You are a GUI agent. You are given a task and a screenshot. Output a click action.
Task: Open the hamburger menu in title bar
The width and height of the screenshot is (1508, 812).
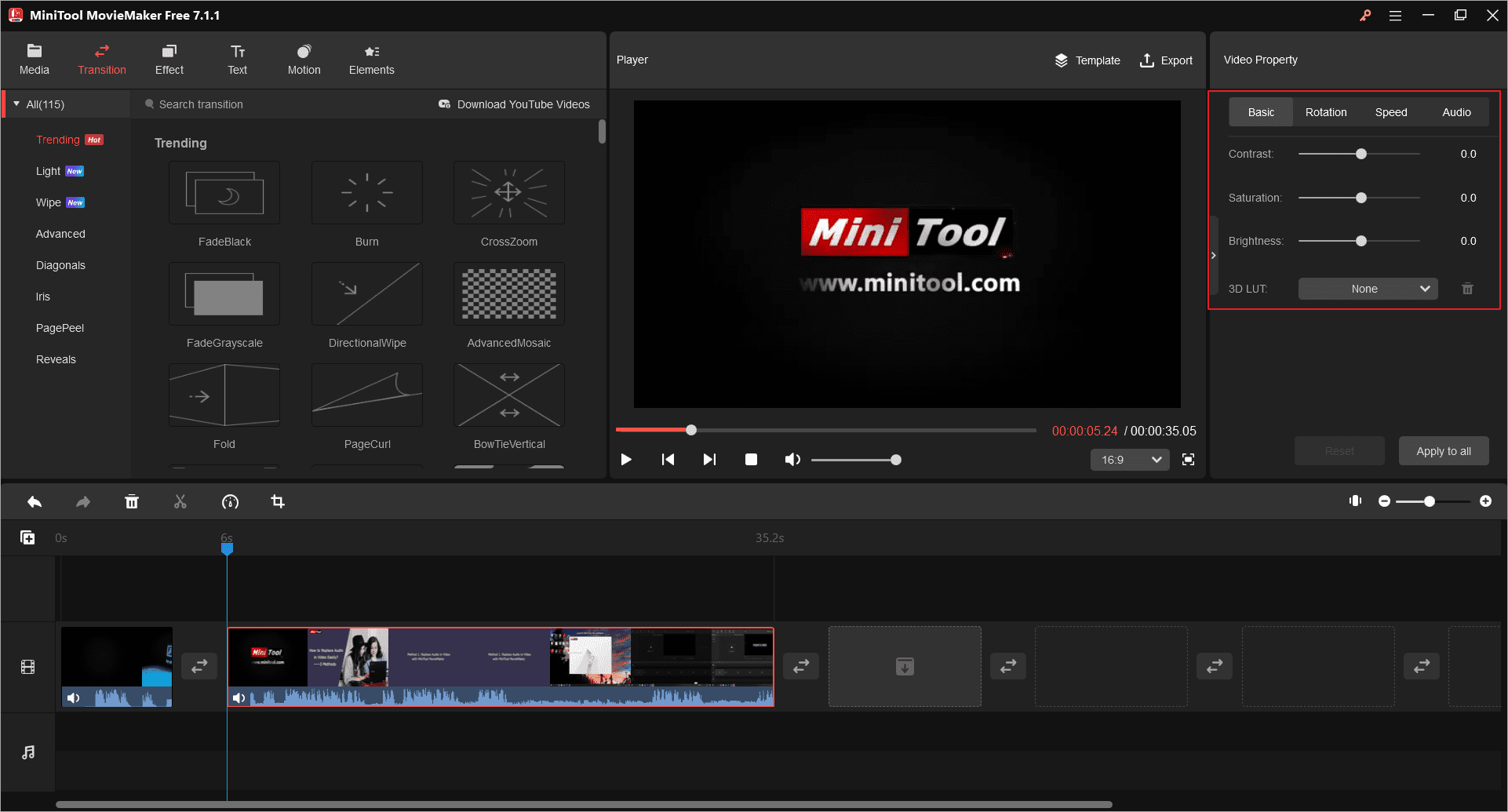(x=1395, y=16)
